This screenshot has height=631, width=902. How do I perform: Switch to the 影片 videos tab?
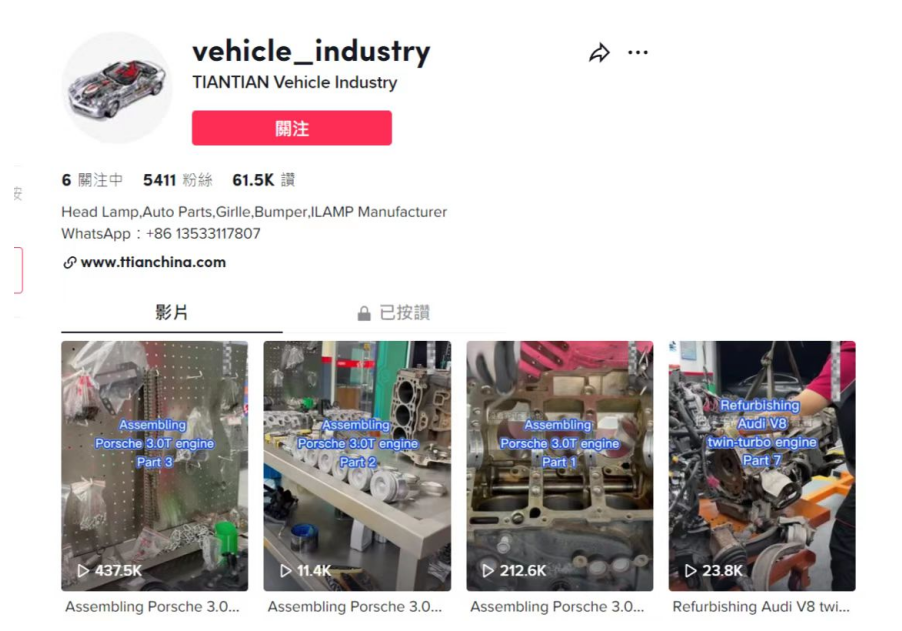pyautogui.click(x=171, y=313)
